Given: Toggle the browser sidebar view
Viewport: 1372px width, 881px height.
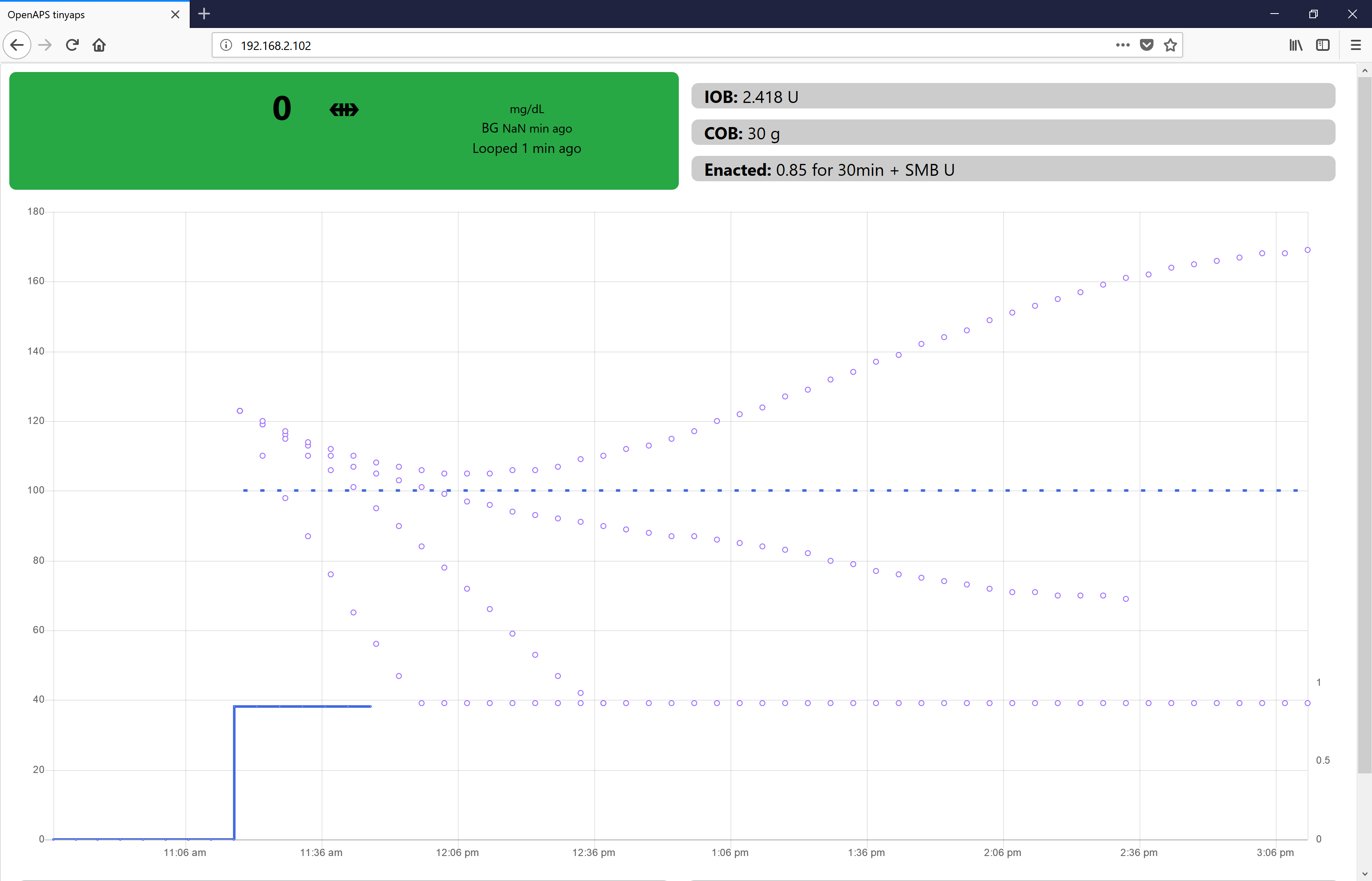Looking at the screenshot, I should coord(1322,45).
